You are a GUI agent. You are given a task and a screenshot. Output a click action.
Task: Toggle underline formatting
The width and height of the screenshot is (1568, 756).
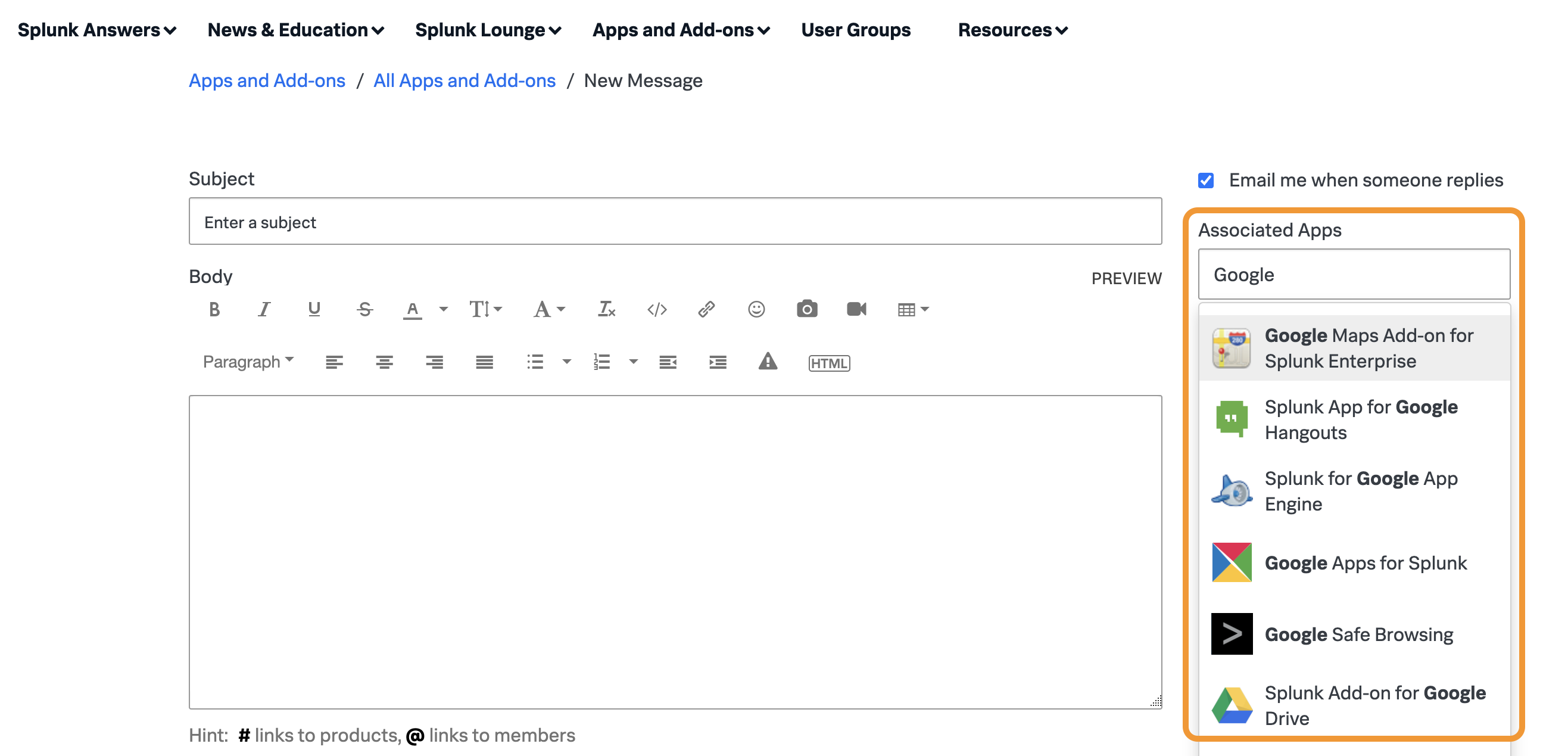[x=313, y=309]
